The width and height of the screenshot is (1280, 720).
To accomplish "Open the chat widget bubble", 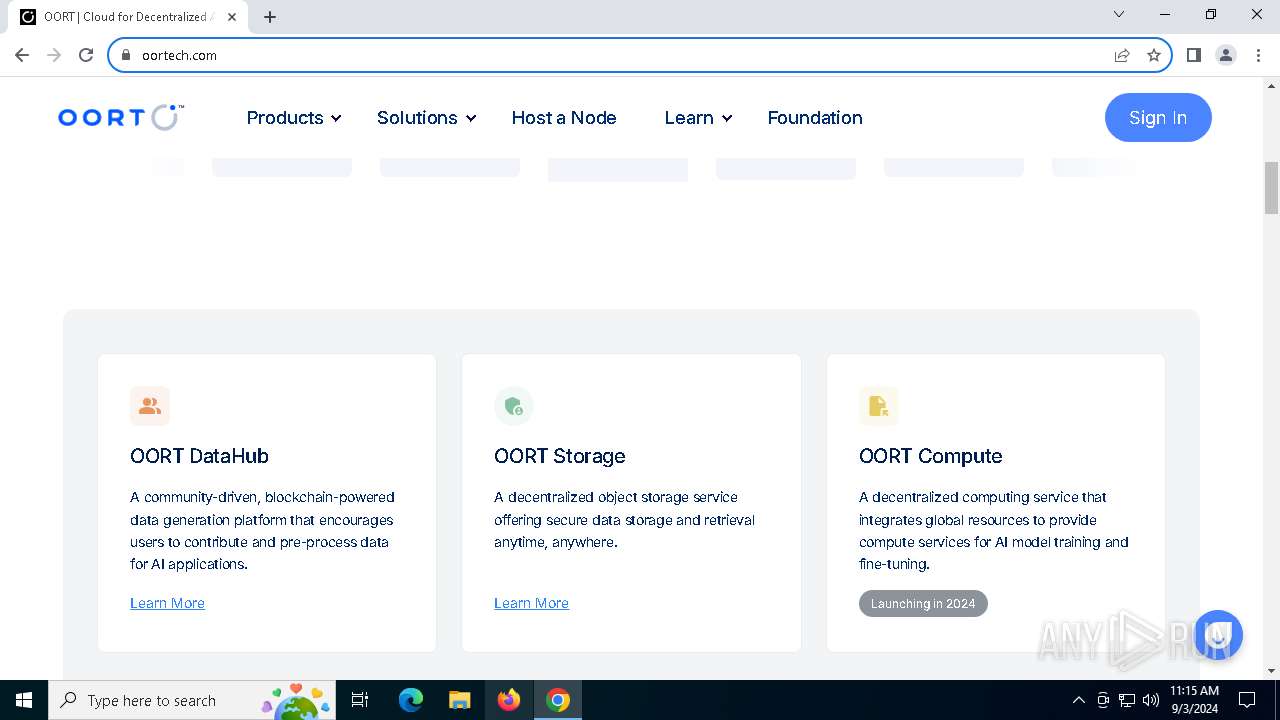I will click(x=1217, y=635).
